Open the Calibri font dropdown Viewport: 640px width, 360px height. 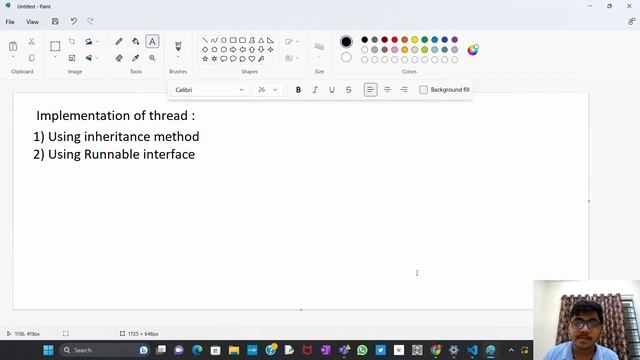(209, 90)
